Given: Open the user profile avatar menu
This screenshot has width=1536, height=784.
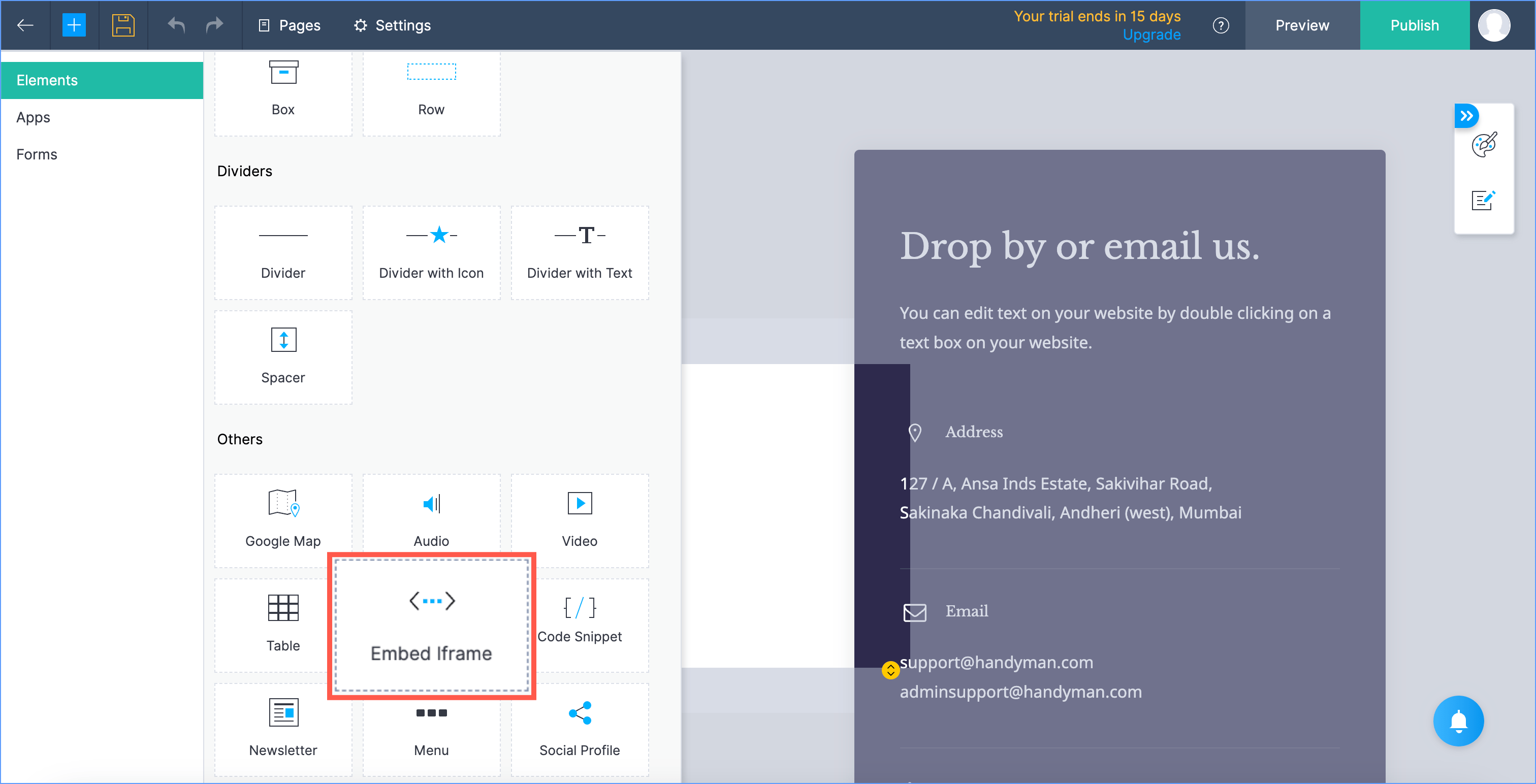Looking at the screenshot, I should (1494, 25).
